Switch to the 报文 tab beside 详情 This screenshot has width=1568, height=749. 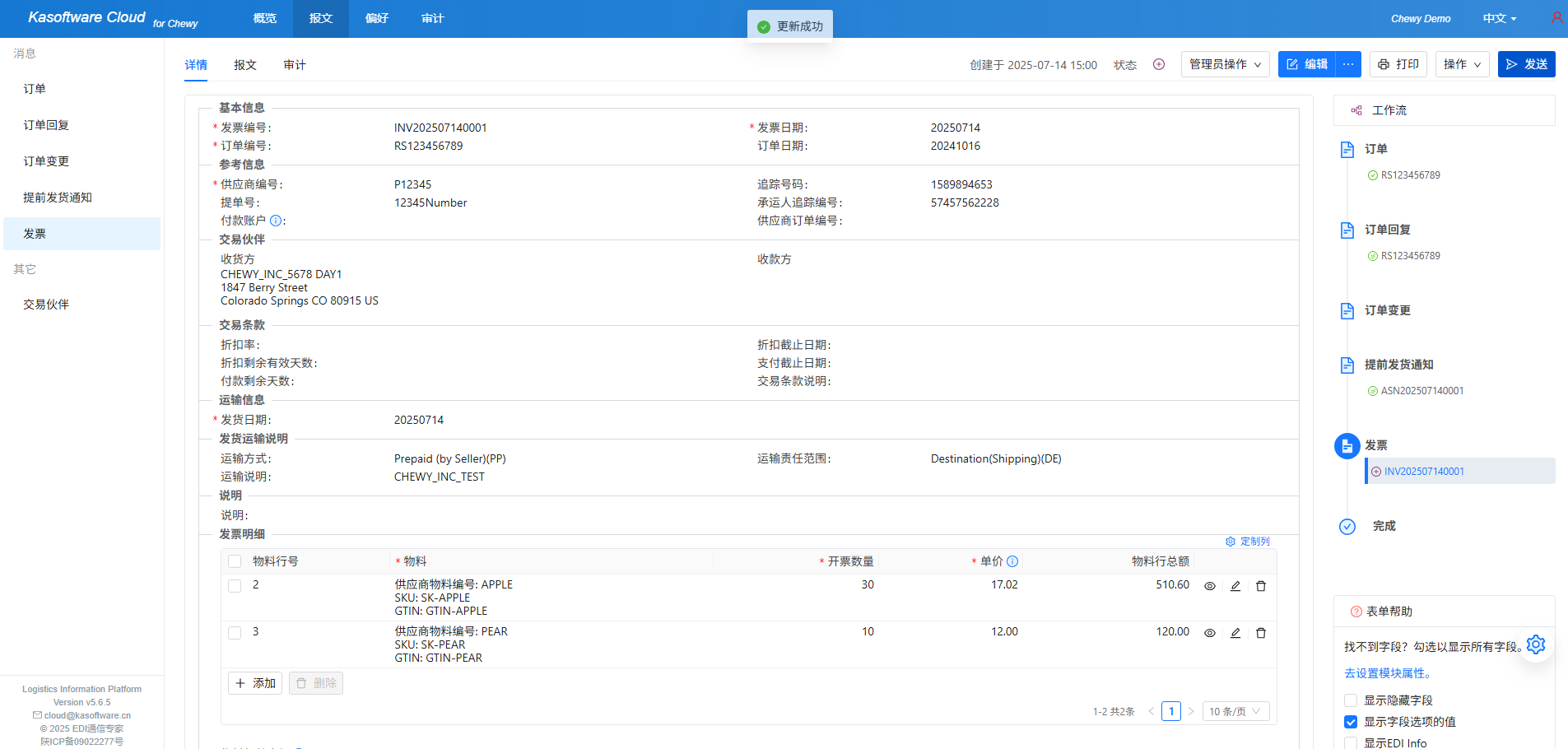(x=244, y=65)
